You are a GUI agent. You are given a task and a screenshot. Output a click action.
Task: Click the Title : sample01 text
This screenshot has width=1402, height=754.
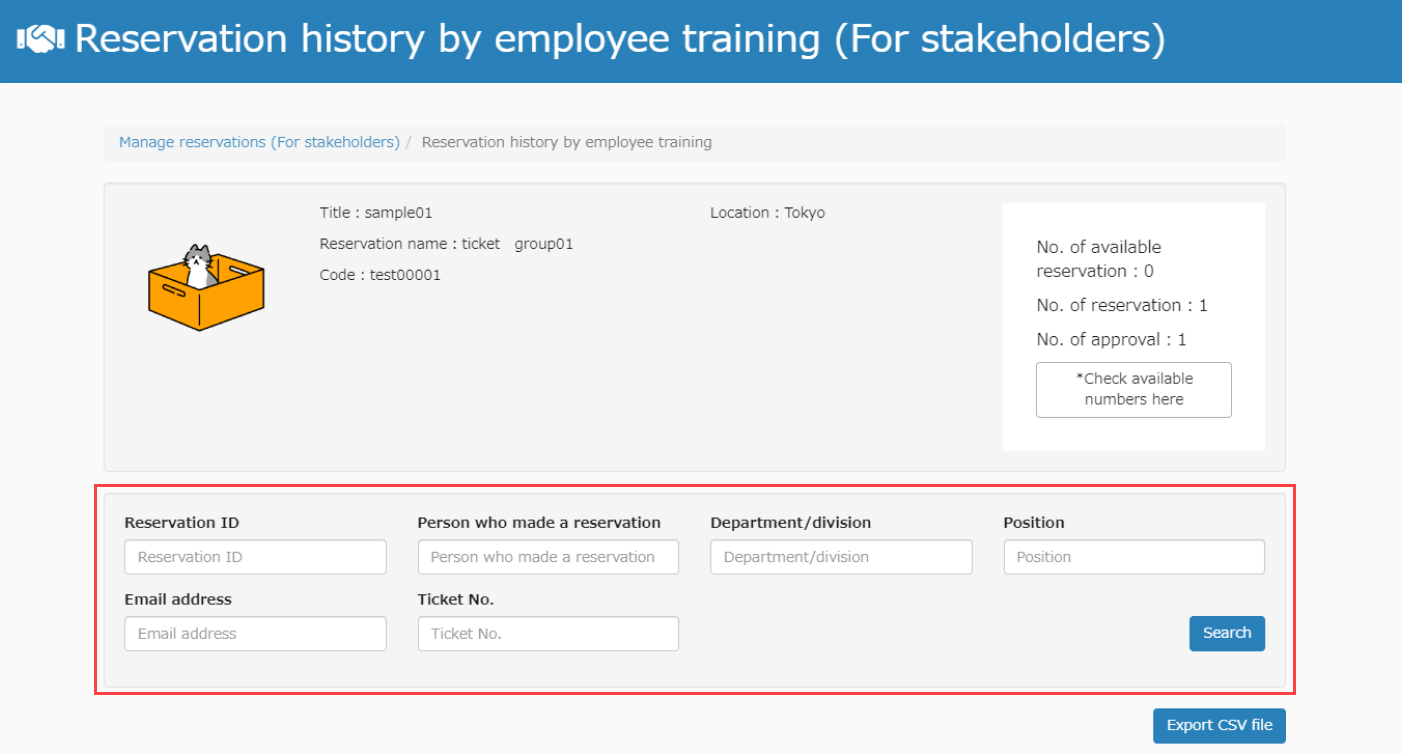(x=376, y=213)
